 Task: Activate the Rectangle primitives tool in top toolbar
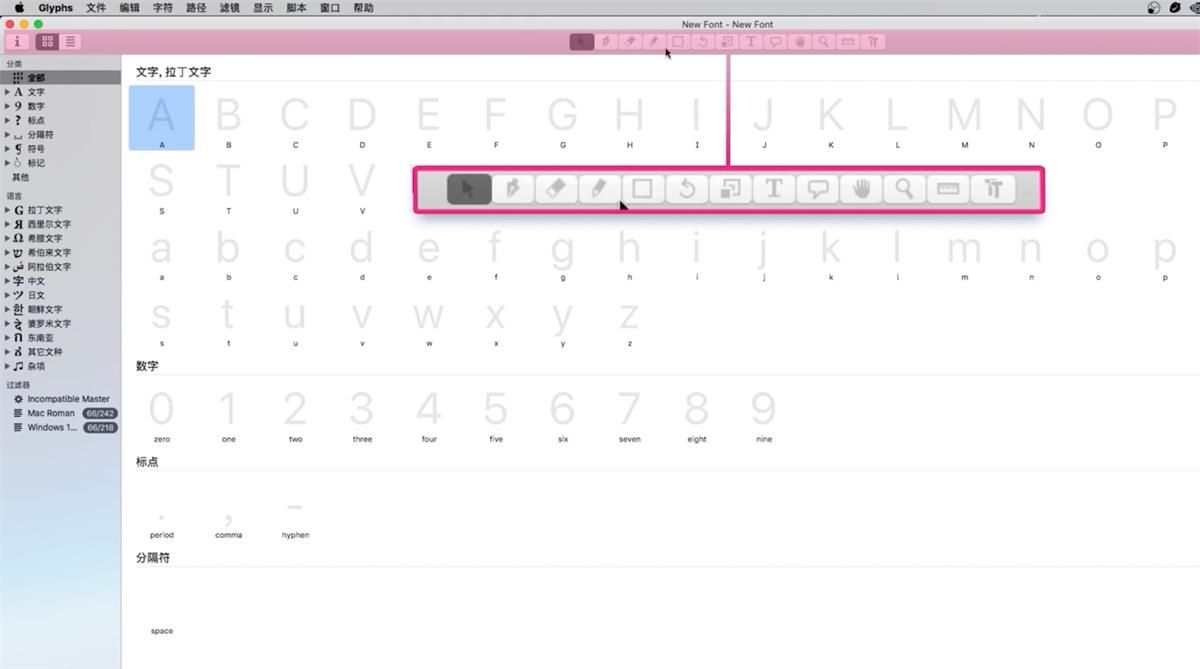pyautogui.click(x=678, y=42)
